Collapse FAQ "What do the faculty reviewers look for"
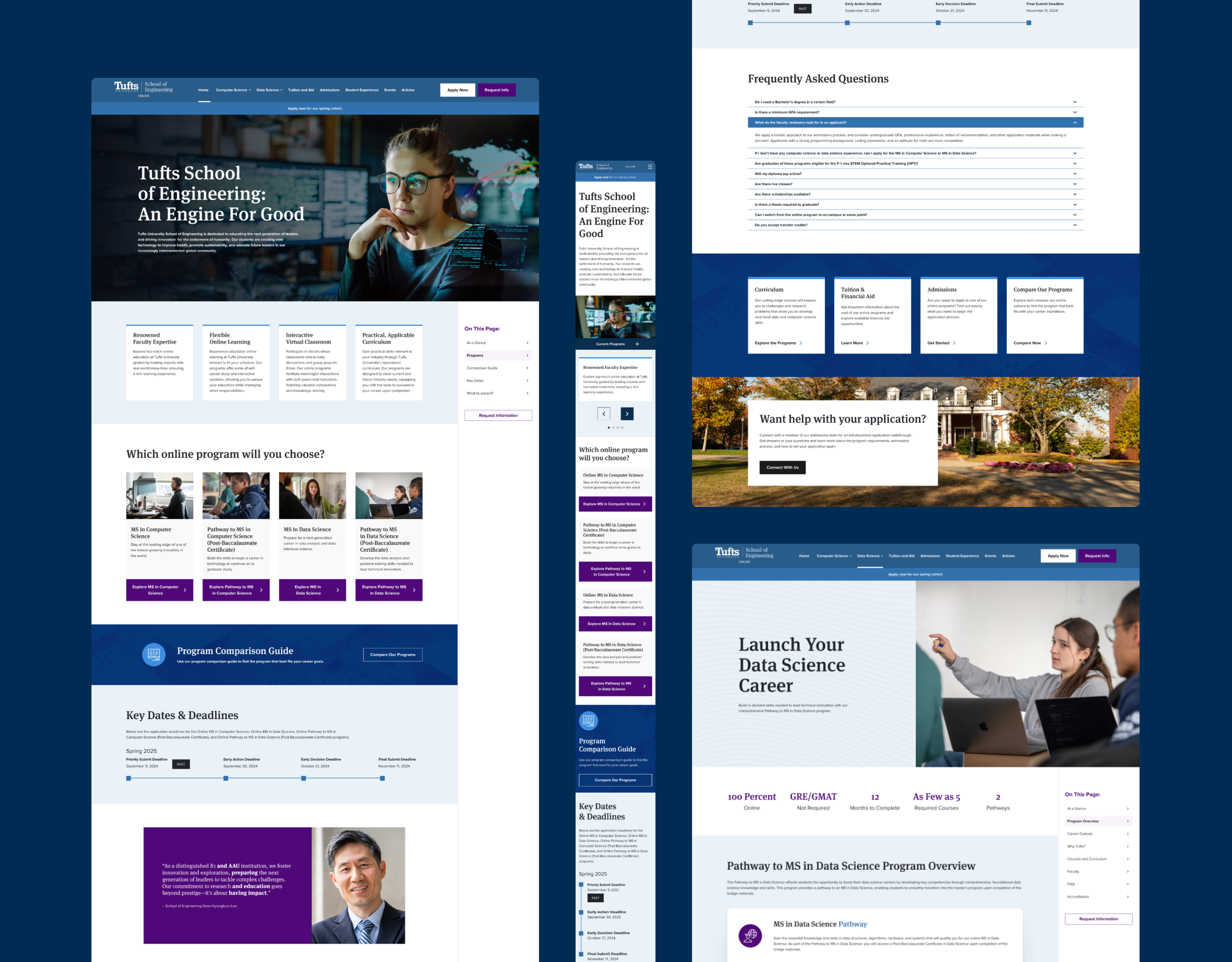The image size is (1232, 962). (x=915, y=122)
